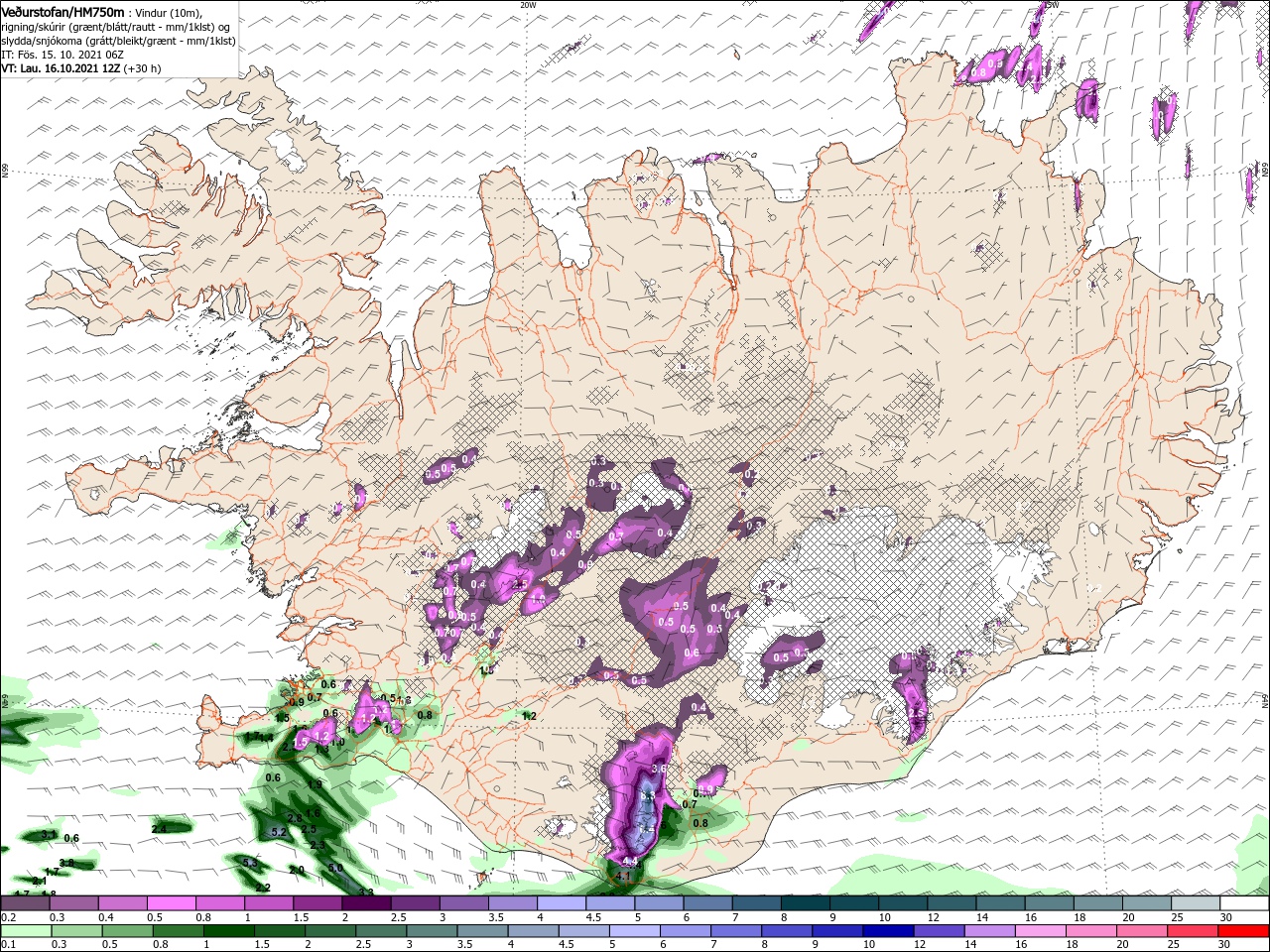Click the '5.2' precipitation value on the map

pos(278,833)
